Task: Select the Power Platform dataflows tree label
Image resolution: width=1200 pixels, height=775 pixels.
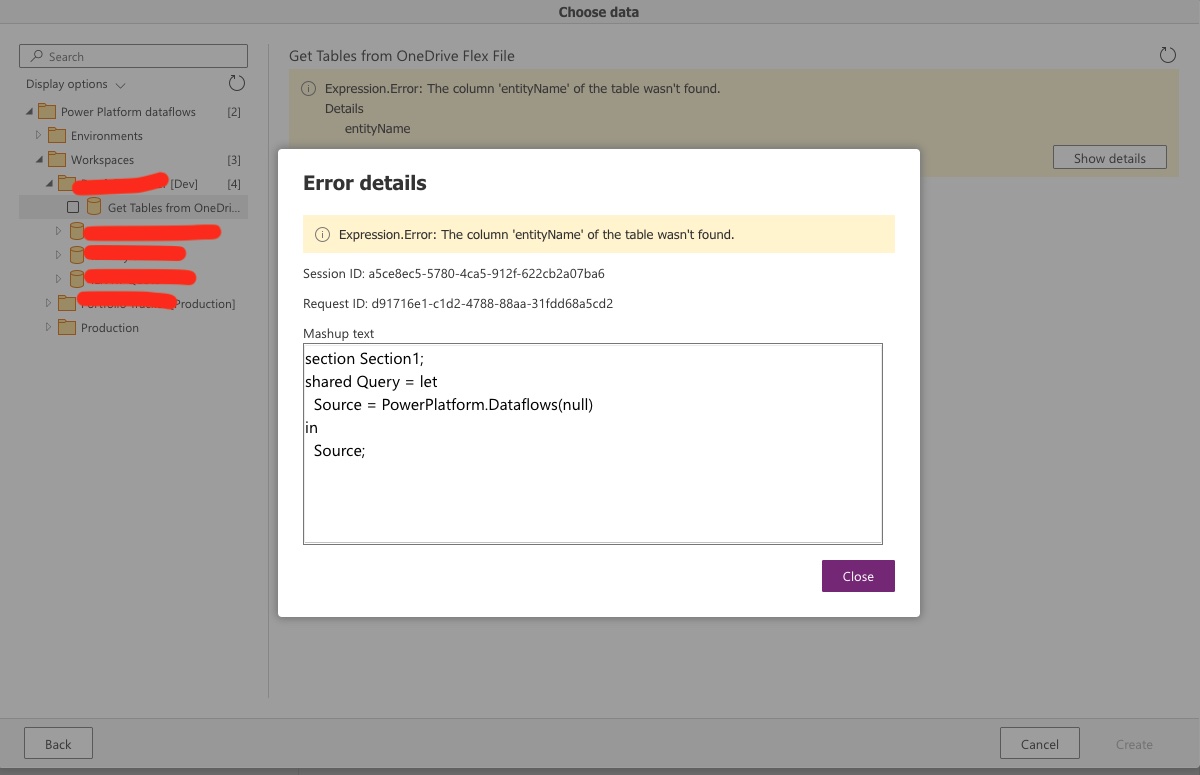Action: [x=128, y=112]
